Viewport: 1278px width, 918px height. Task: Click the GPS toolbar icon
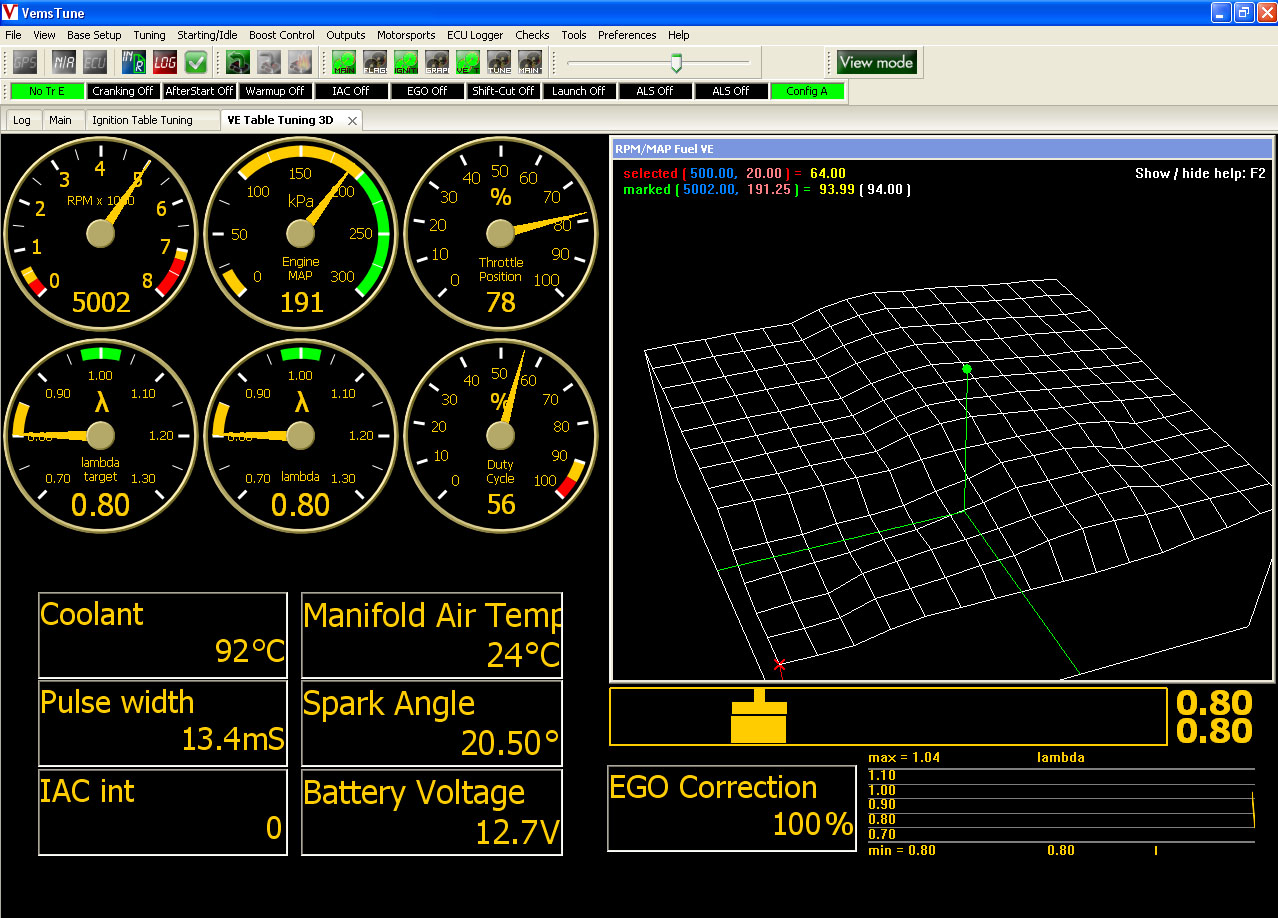tap(25, 62)
